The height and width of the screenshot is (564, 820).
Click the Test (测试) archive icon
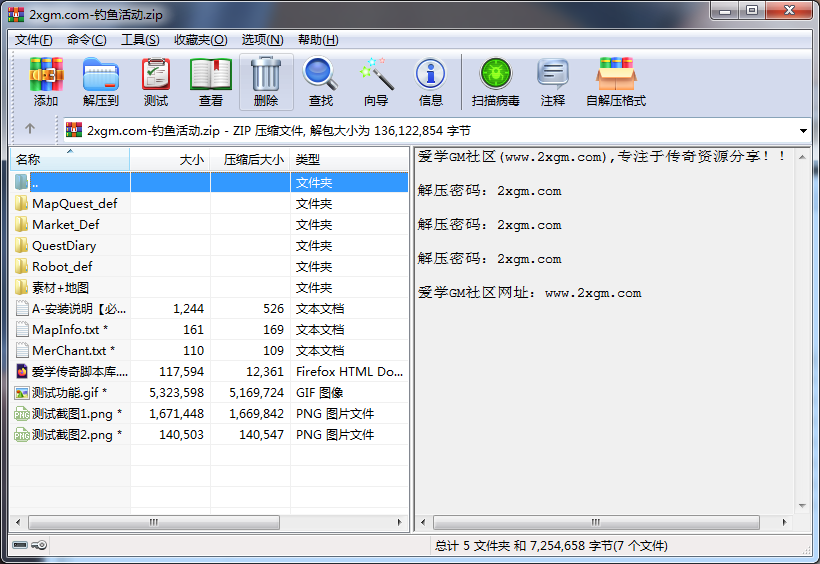(156, 74)
